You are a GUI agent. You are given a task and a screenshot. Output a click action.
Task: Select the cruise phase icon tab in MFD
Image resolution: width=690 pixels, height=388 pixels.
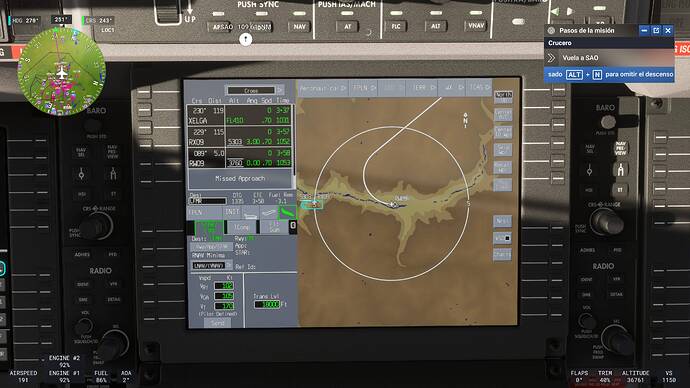pos(268,213)
